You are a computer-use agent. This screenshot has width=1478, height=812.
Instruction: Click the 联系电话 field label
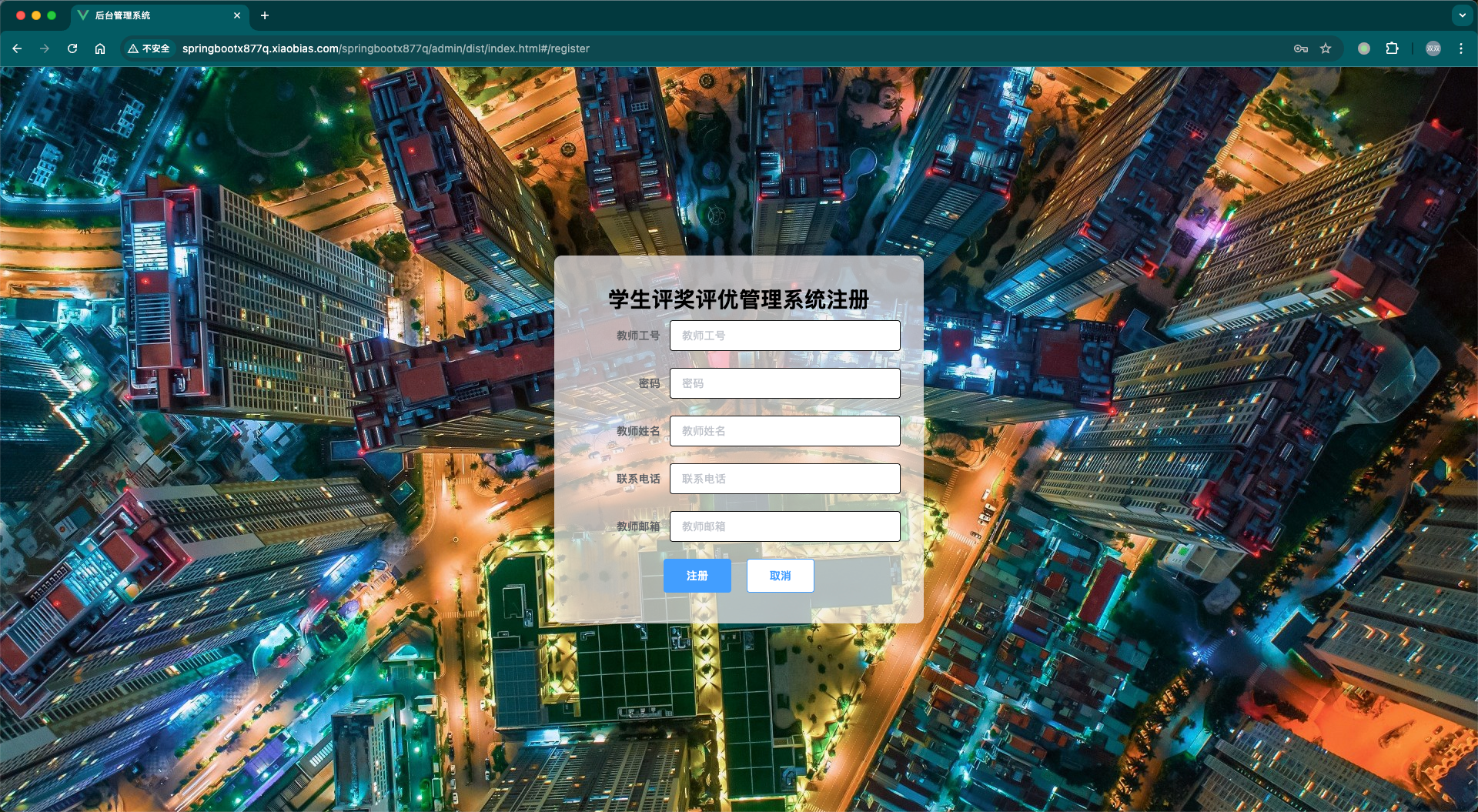tap(638, 479)
